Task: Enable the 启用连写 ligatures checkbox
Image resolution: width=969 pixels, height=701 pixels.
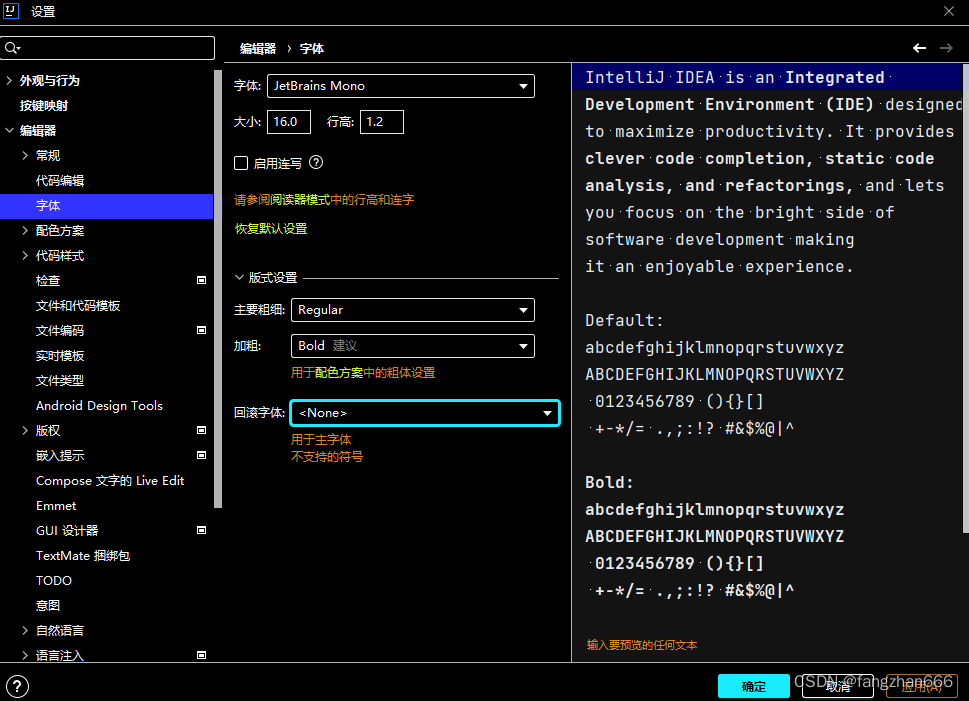Action: (241, 163)
